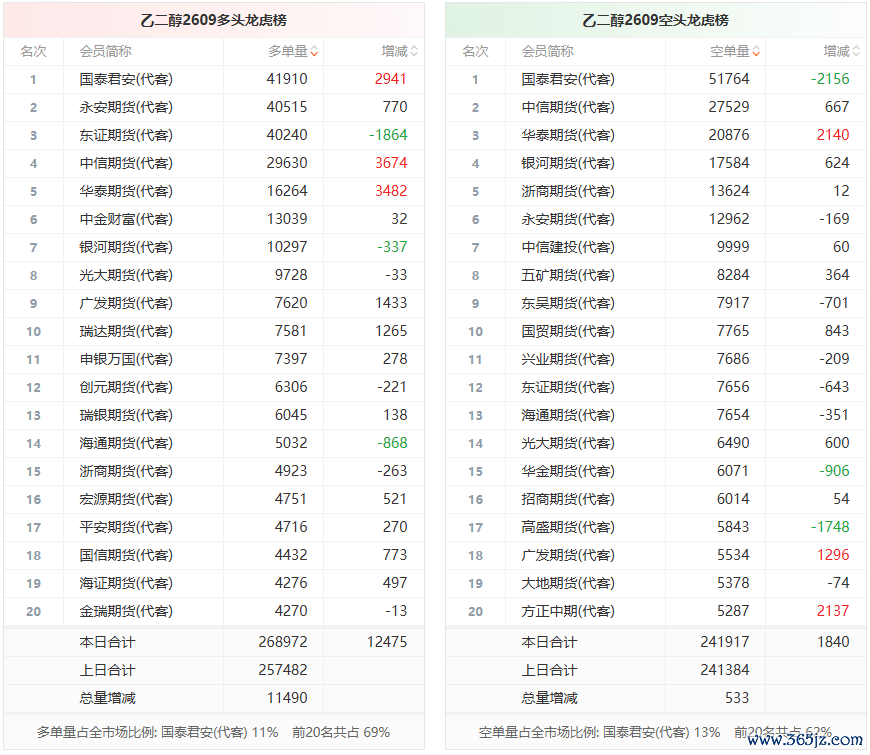
Task: Select 国信期货(代客) row name
Action: (126, 555)
